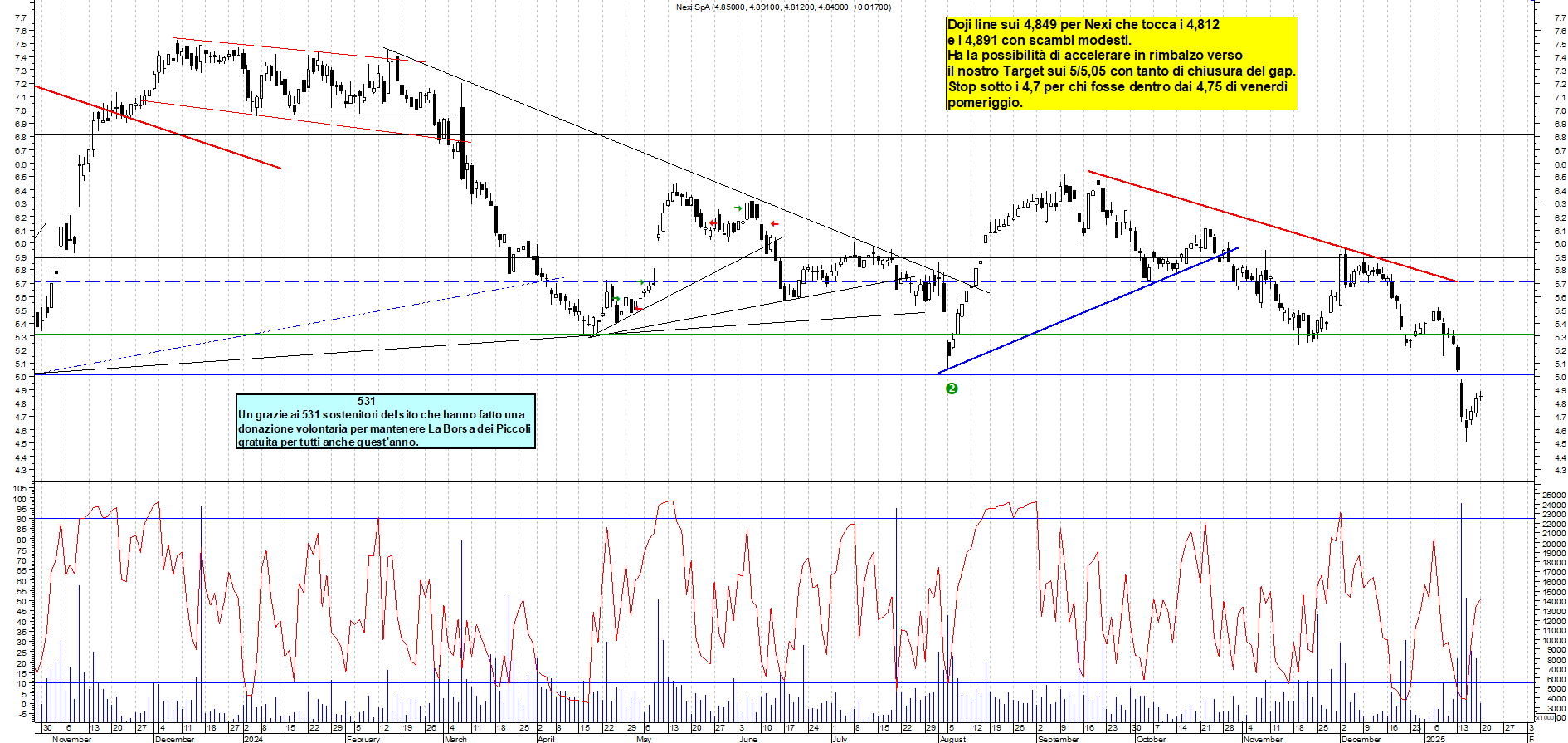Image resolution: width=1568 pixels, height=743 pixels.
Task: Click the line 'Stop sotto i 4,7 per chi fosse dentro'
Action: click(1118, 87)
